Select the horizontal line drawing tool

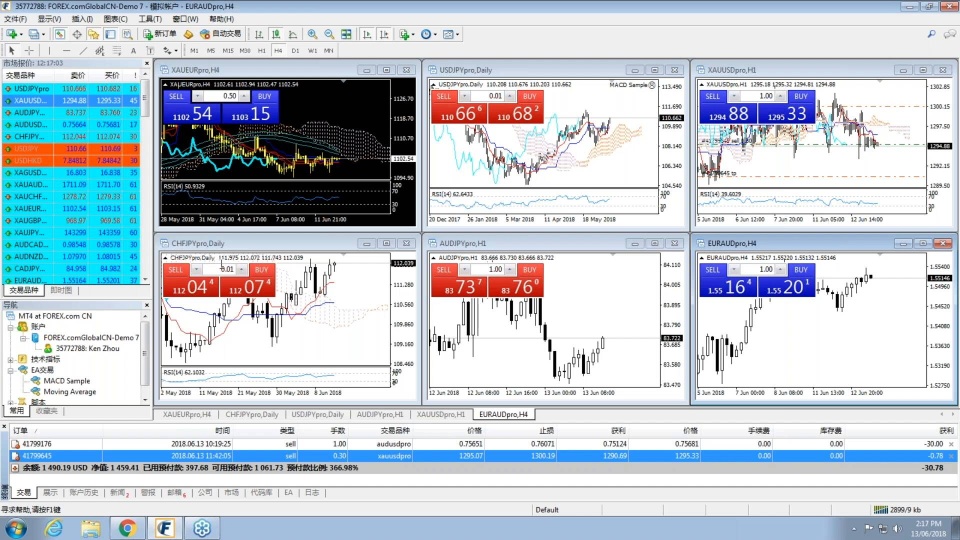coord(67,50)
